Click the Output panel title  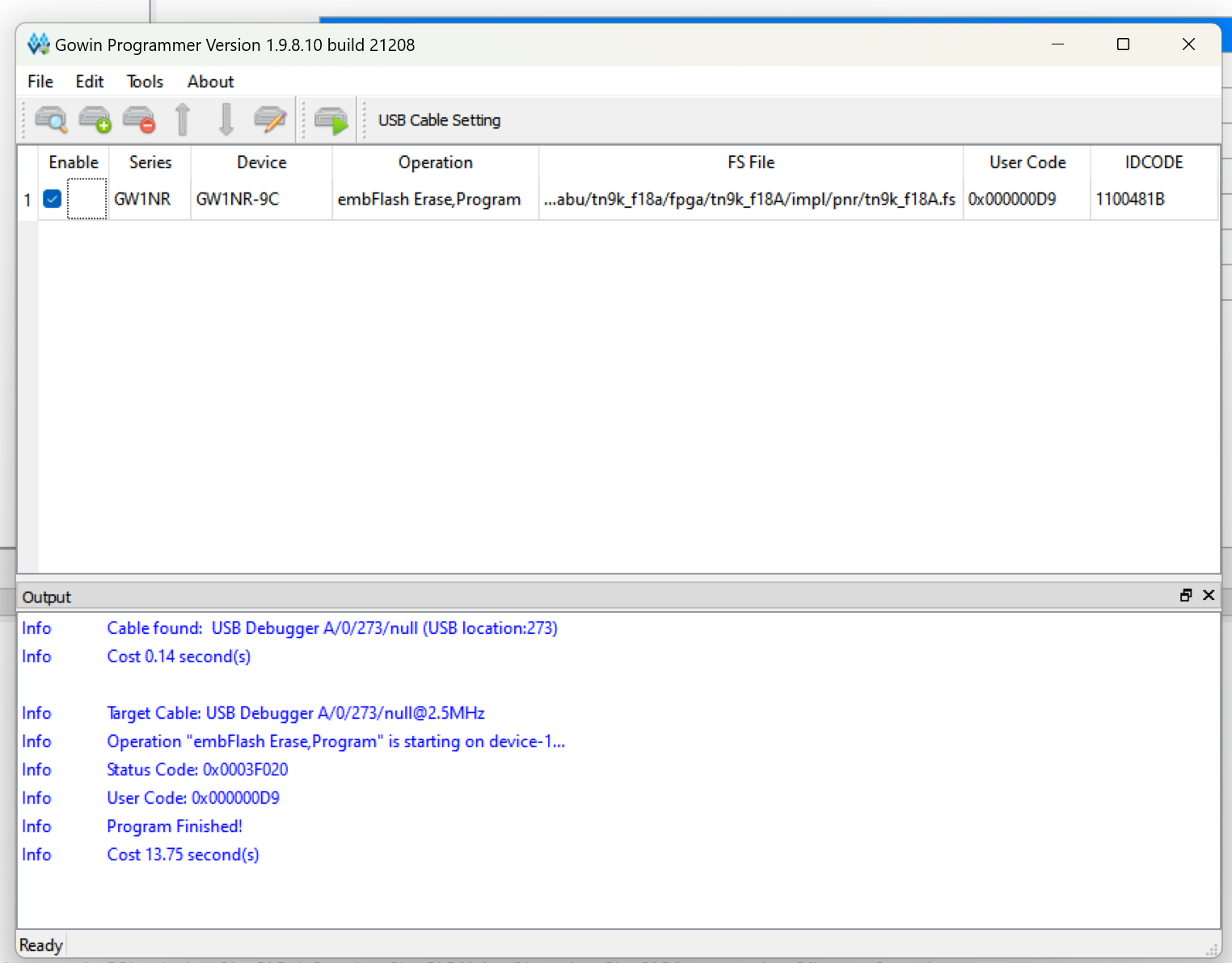pyautogui.click(x=47, y=597)
